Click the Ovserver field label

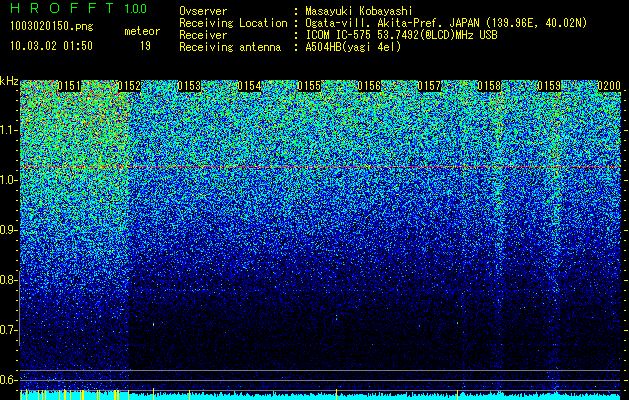(203, 11)
